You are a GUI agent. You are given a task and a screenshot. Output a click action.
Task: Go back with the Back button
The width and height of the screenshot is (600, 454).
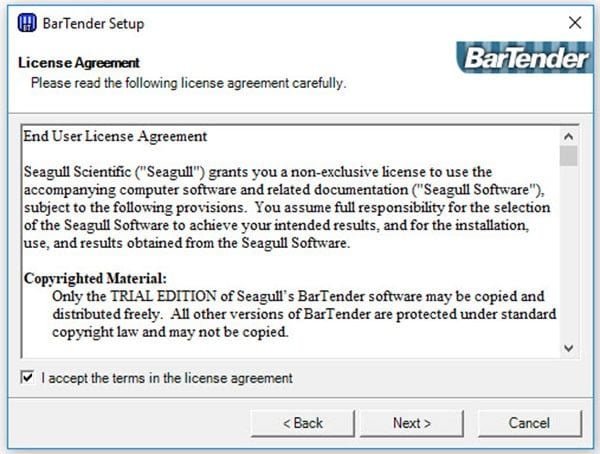pos(302,423)
